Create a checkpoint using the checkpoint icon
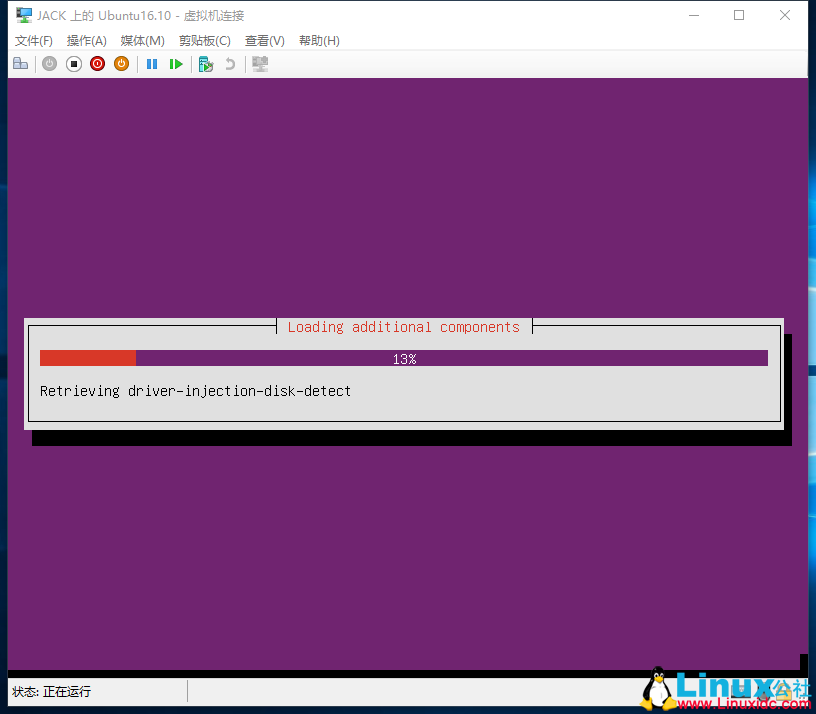Image resolution: width=816 pixels, height=714 pixels. tap(205, 63)
